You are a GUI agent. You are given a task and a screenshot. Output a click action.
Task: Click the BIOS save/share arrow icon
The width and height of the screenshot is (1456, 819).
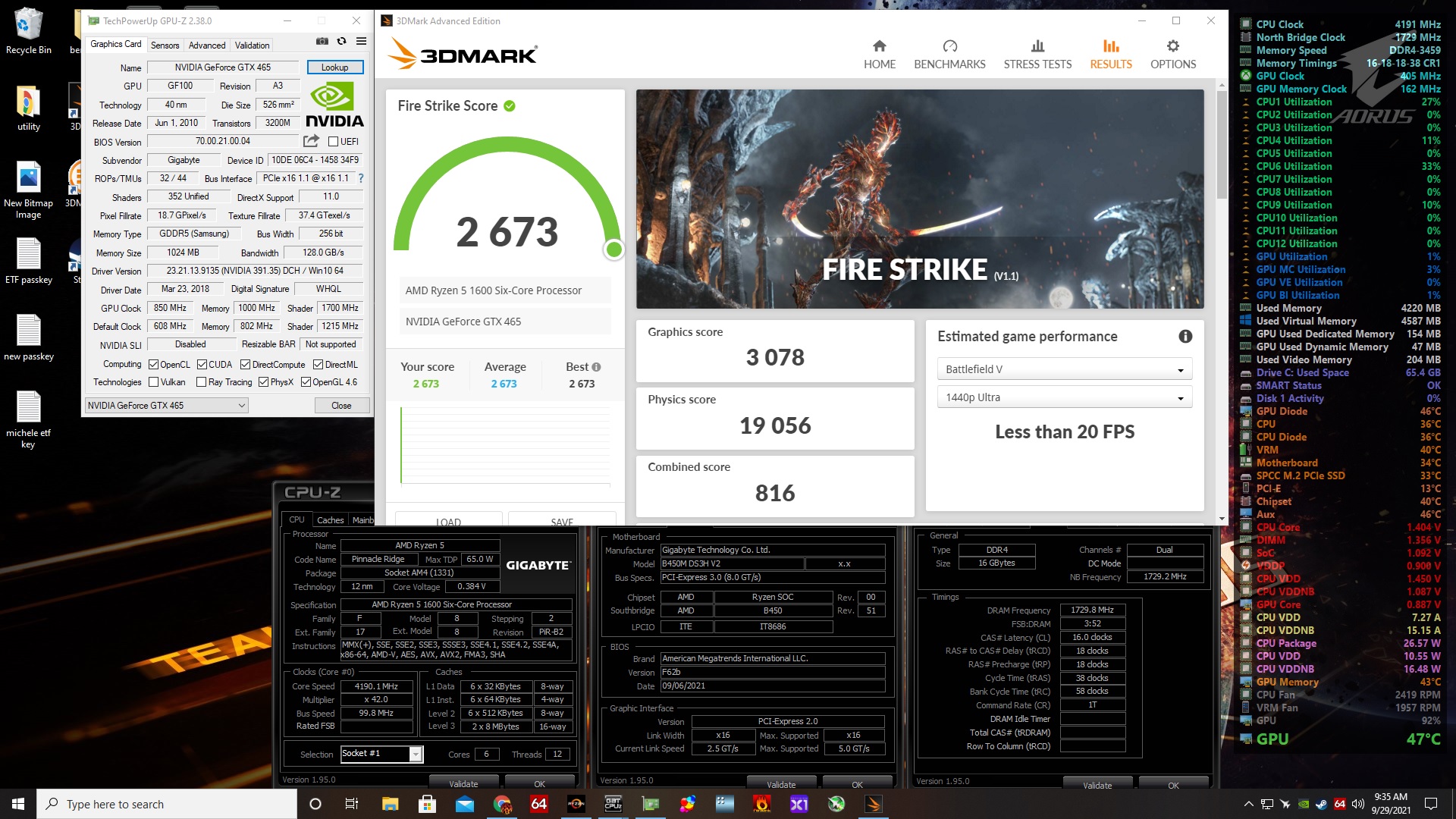click(311, 141)
